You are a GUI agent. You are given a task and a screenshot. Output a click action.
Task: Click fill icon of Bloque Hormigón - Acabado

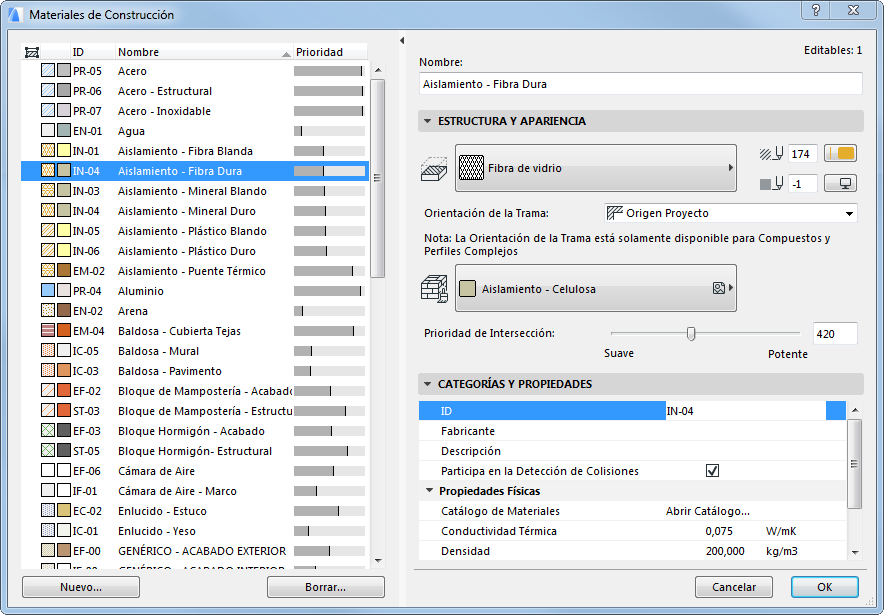coord(48,431)
